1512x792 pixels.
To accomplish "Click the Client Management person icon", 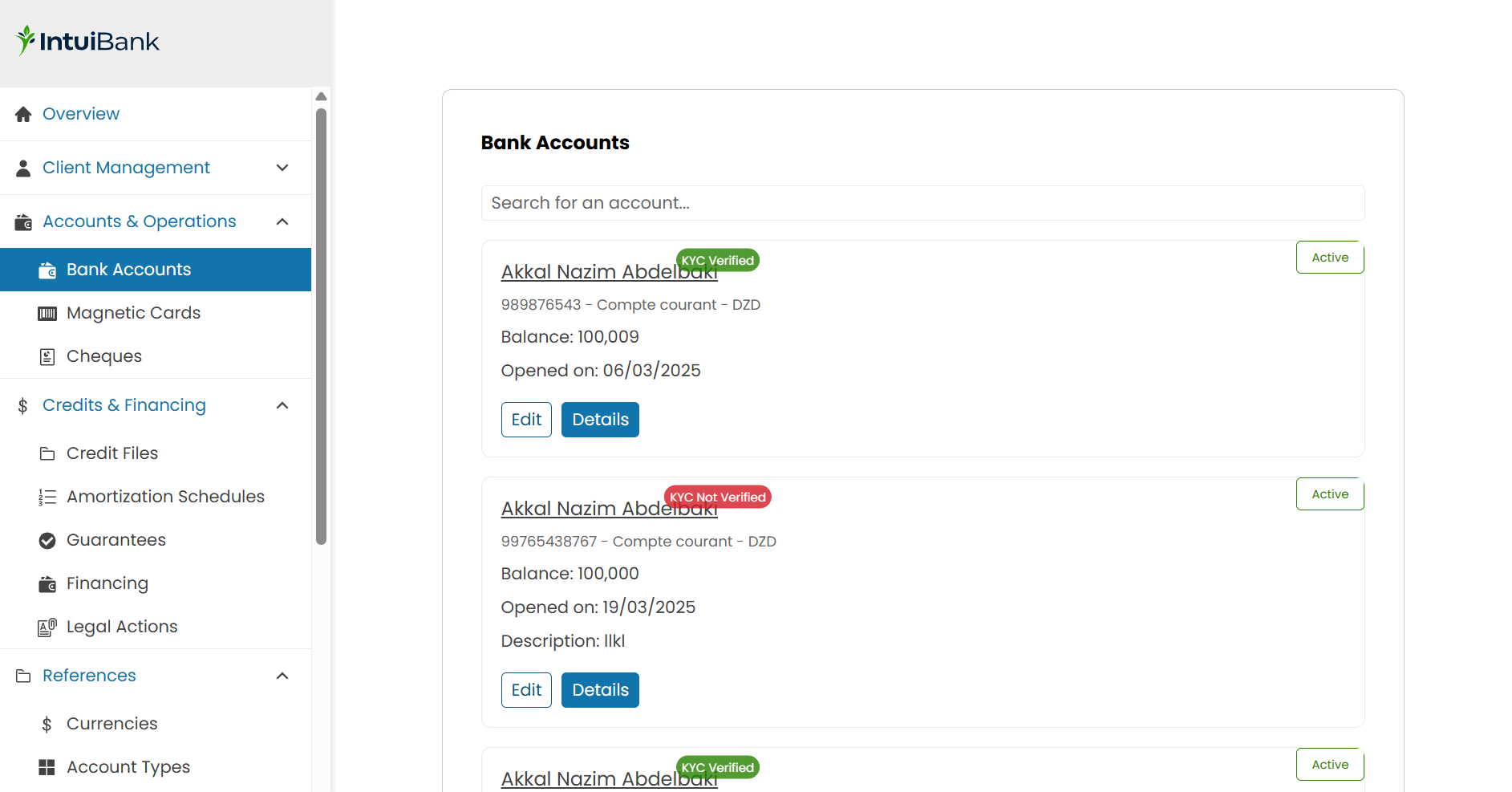I will tap(23, 168).
